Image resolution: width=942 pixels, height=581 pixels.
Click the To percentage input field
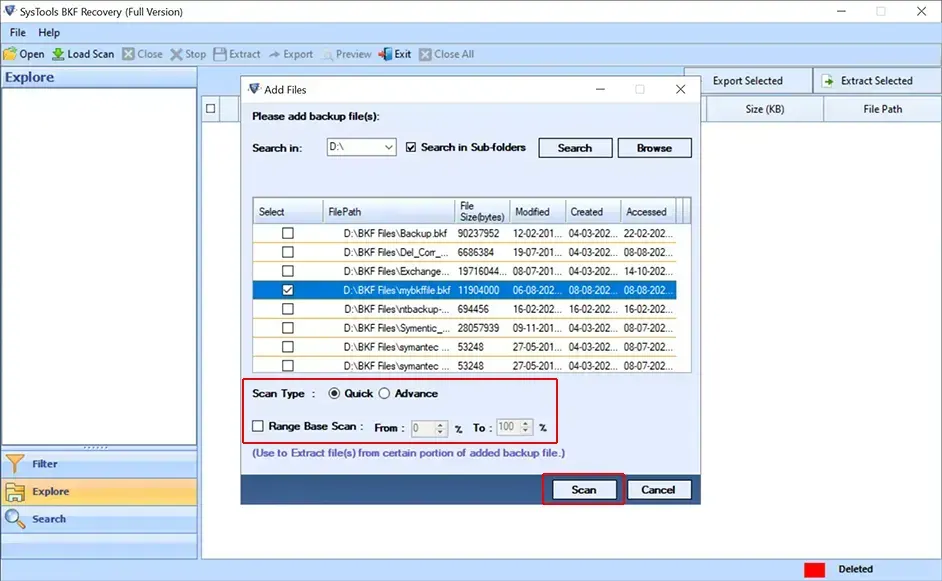pos(508,427)
